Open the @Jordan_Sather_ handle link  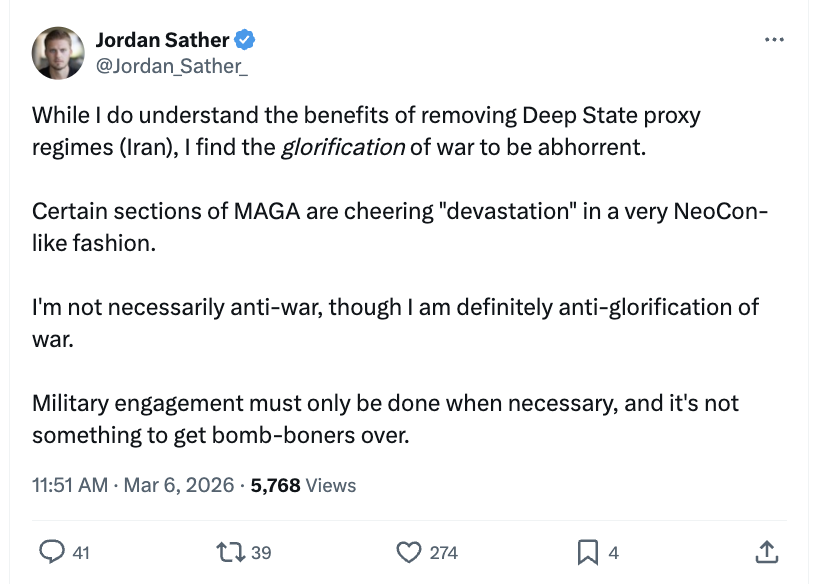[x=172, y=65]
